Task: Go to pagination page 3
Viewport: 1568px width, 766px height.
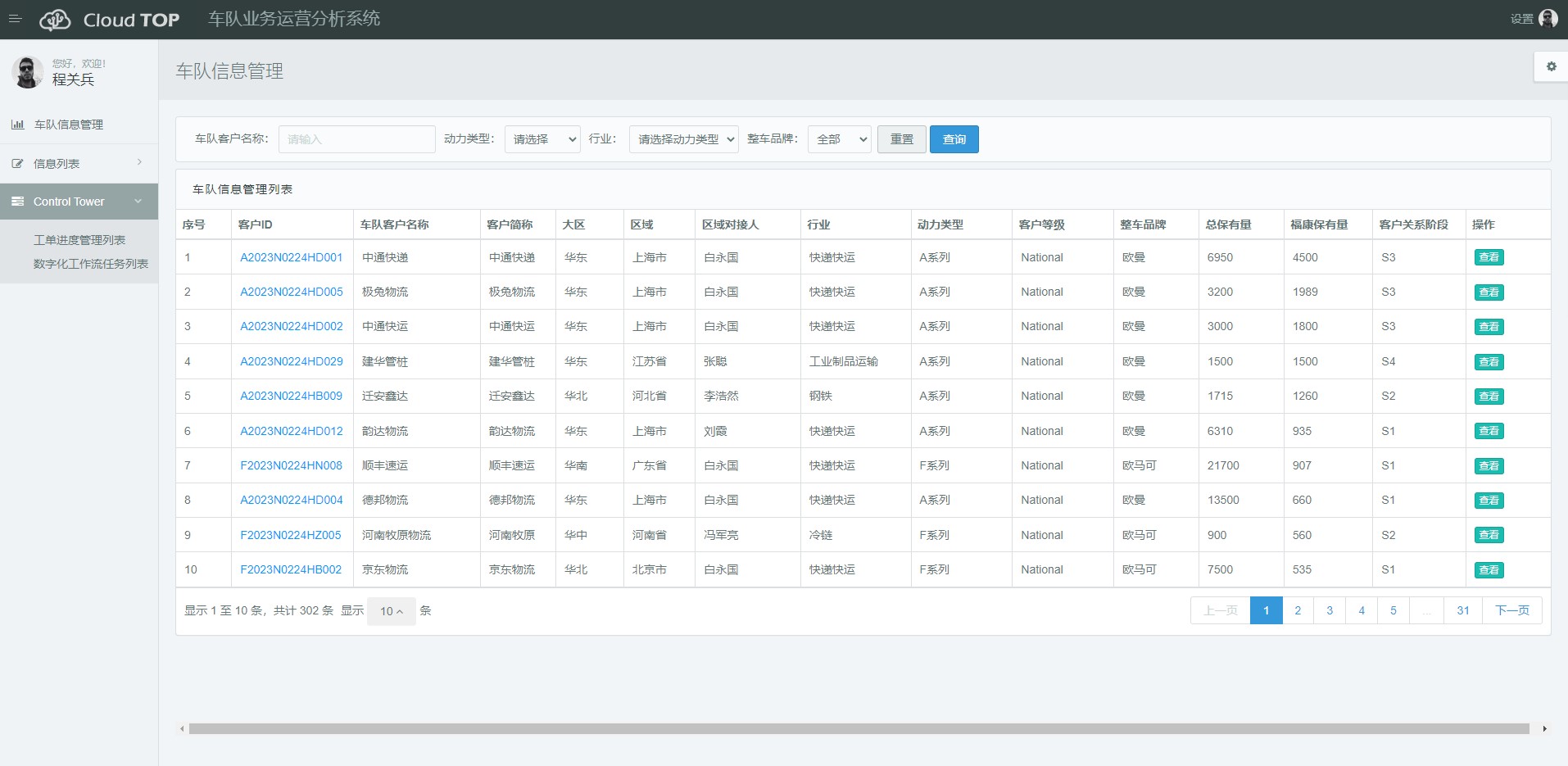Action: coord(1330,610)
